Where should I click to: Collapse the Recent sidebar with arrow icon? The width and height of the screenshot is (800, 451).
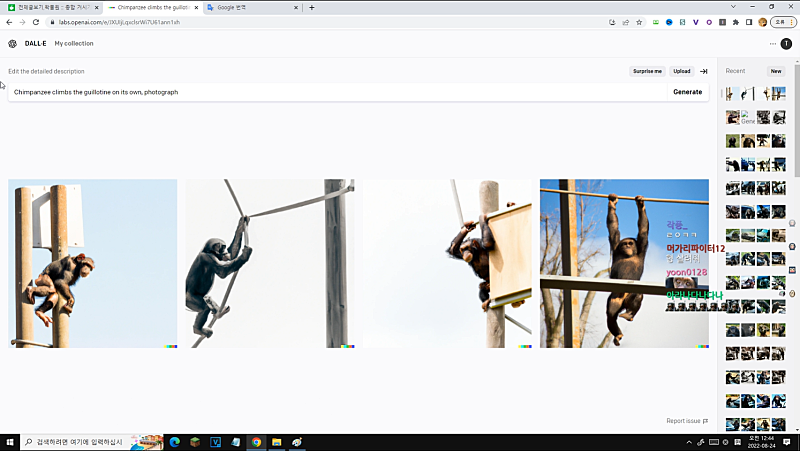coord(704,71)
